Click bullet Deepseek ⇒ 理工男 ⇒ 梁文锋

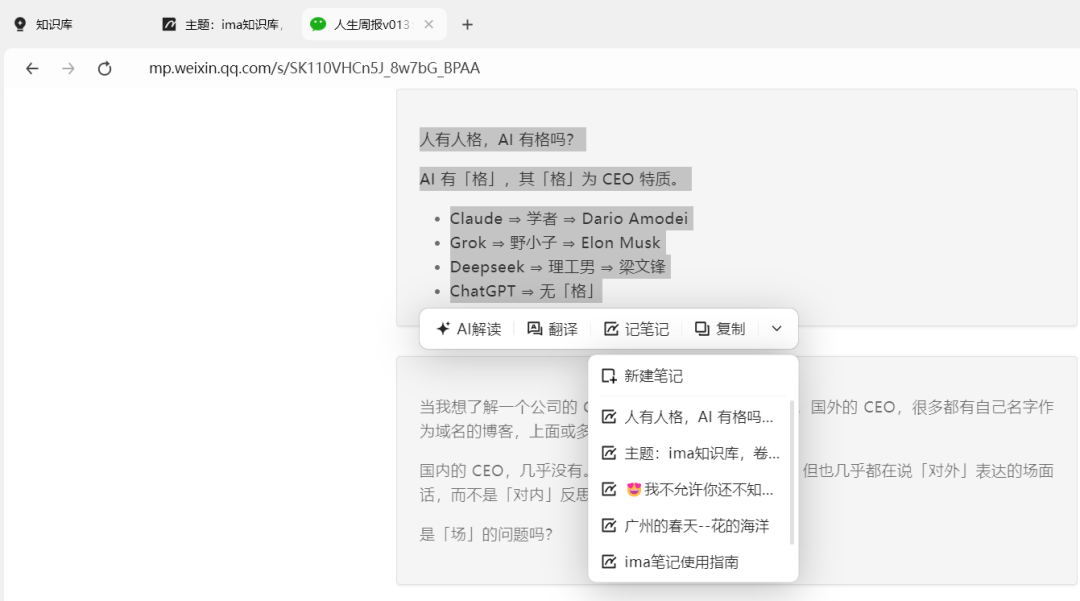[x=558, y=267]
